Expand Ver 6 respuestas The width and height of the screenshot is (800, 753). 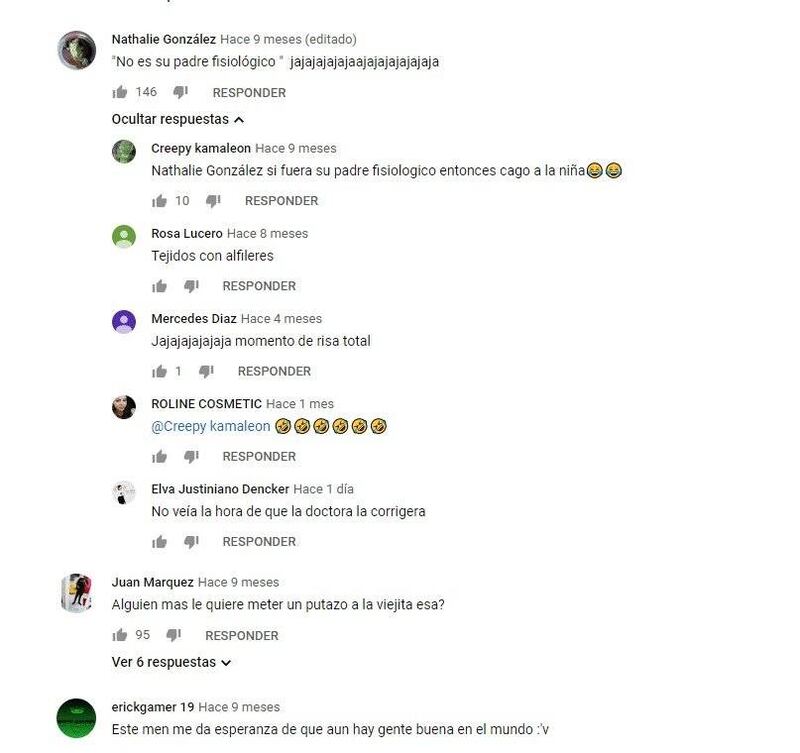pos(171,662)
